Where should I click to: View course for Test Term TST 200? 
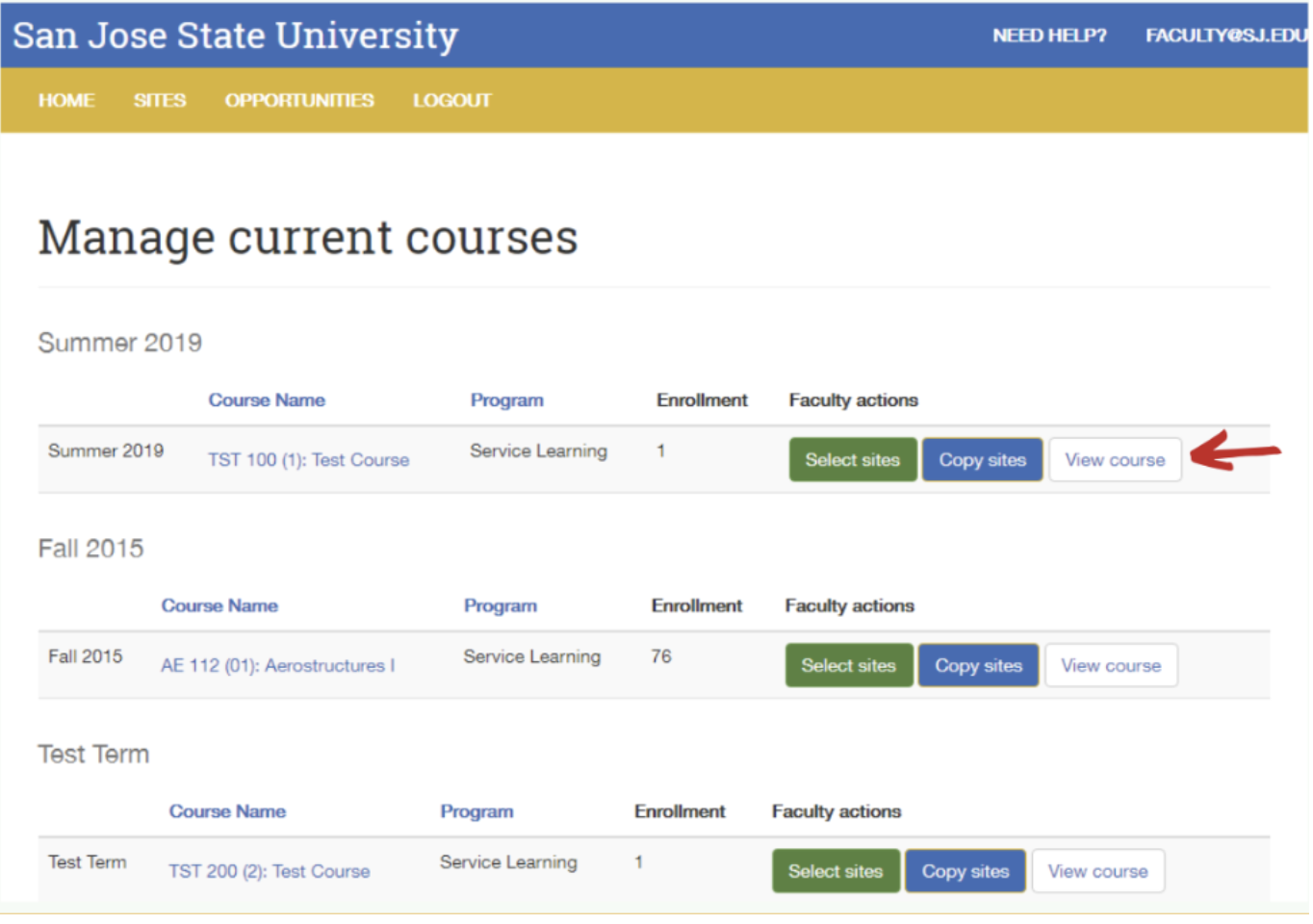click(x=1097, y=871)
